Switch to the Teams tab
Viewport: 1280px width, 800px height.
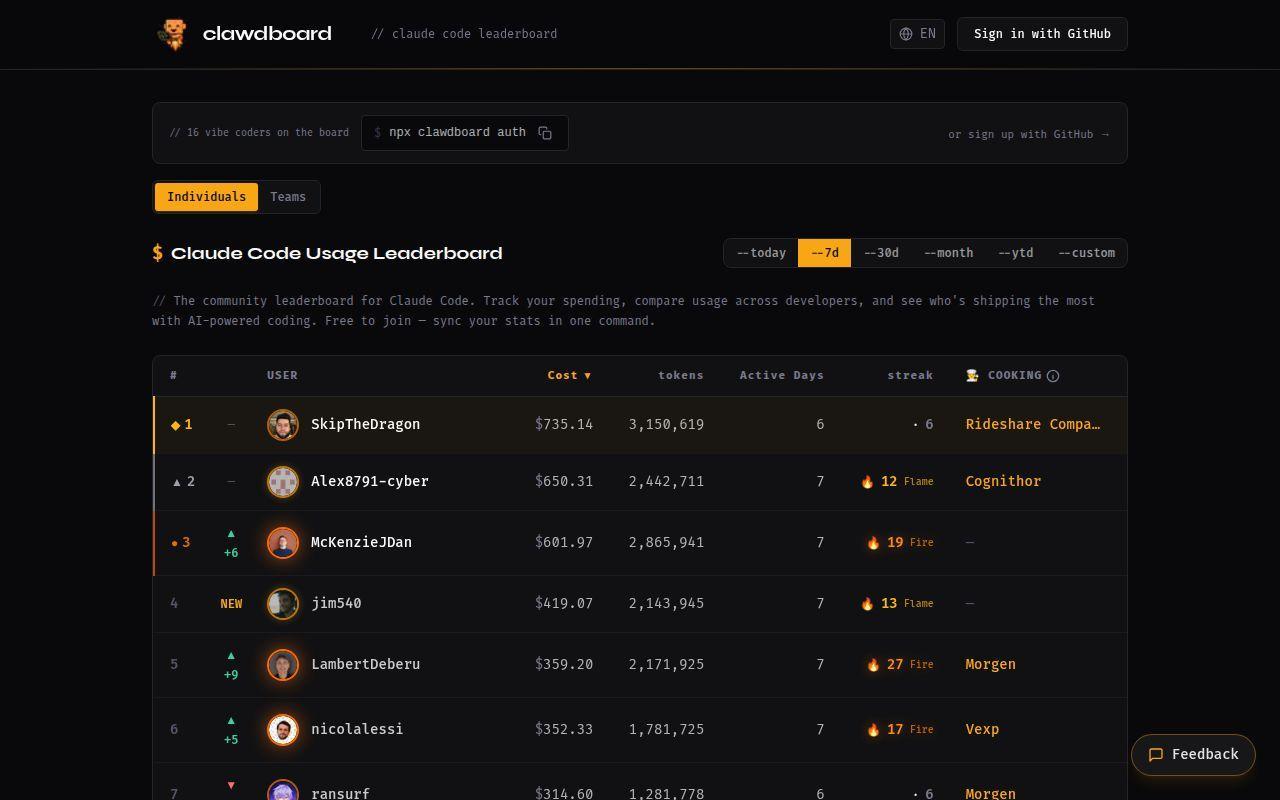288,197
